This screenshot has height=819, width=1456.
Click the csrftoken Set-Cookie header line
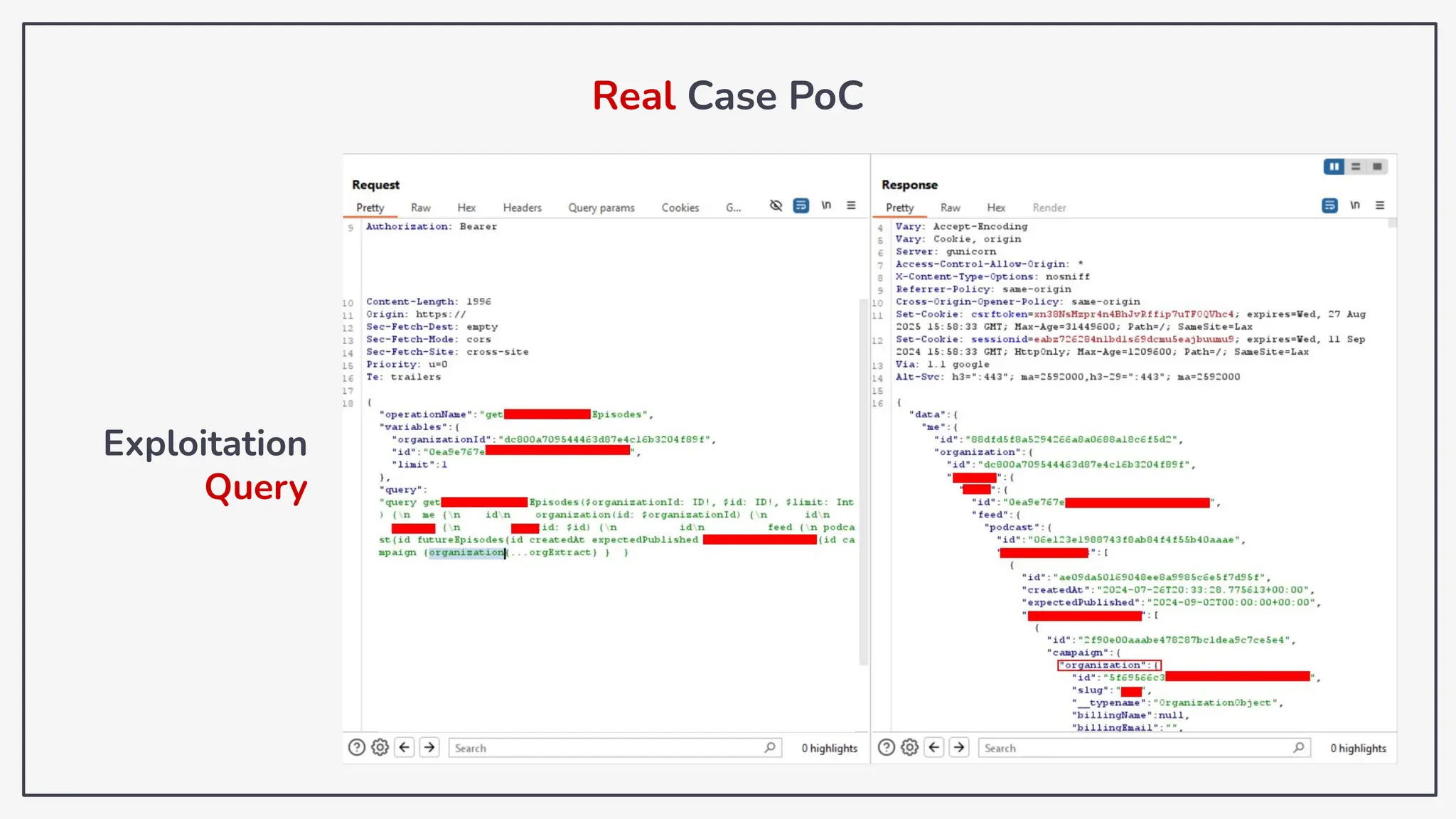[x=1130, y=320]
